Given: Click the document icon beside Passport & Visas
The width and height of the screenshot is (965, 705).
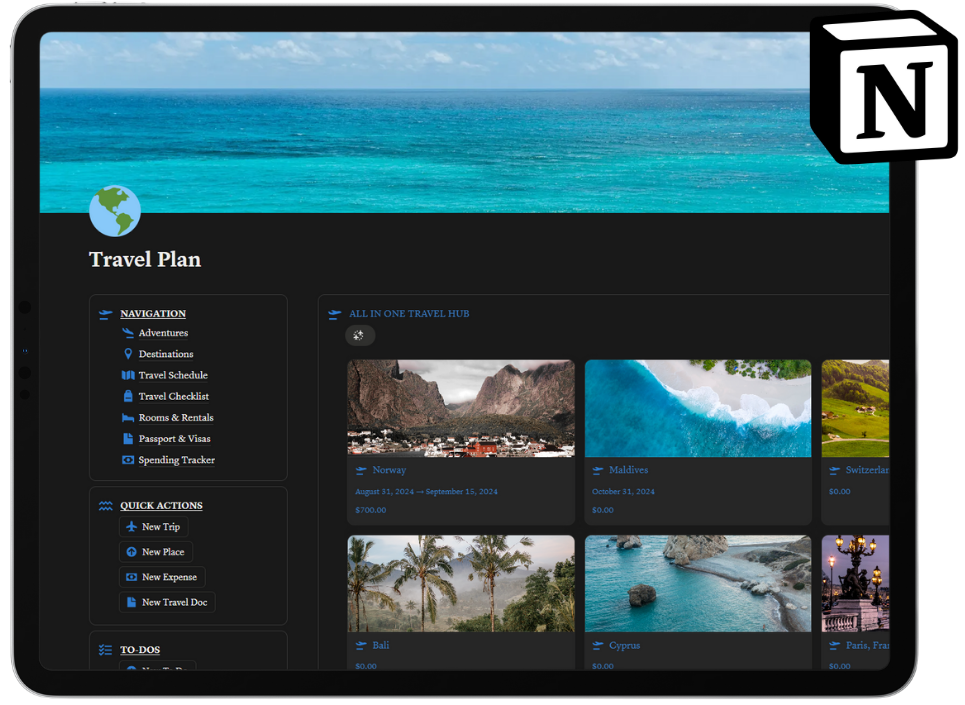Looking at the screenshot, I should coord(127,439).
